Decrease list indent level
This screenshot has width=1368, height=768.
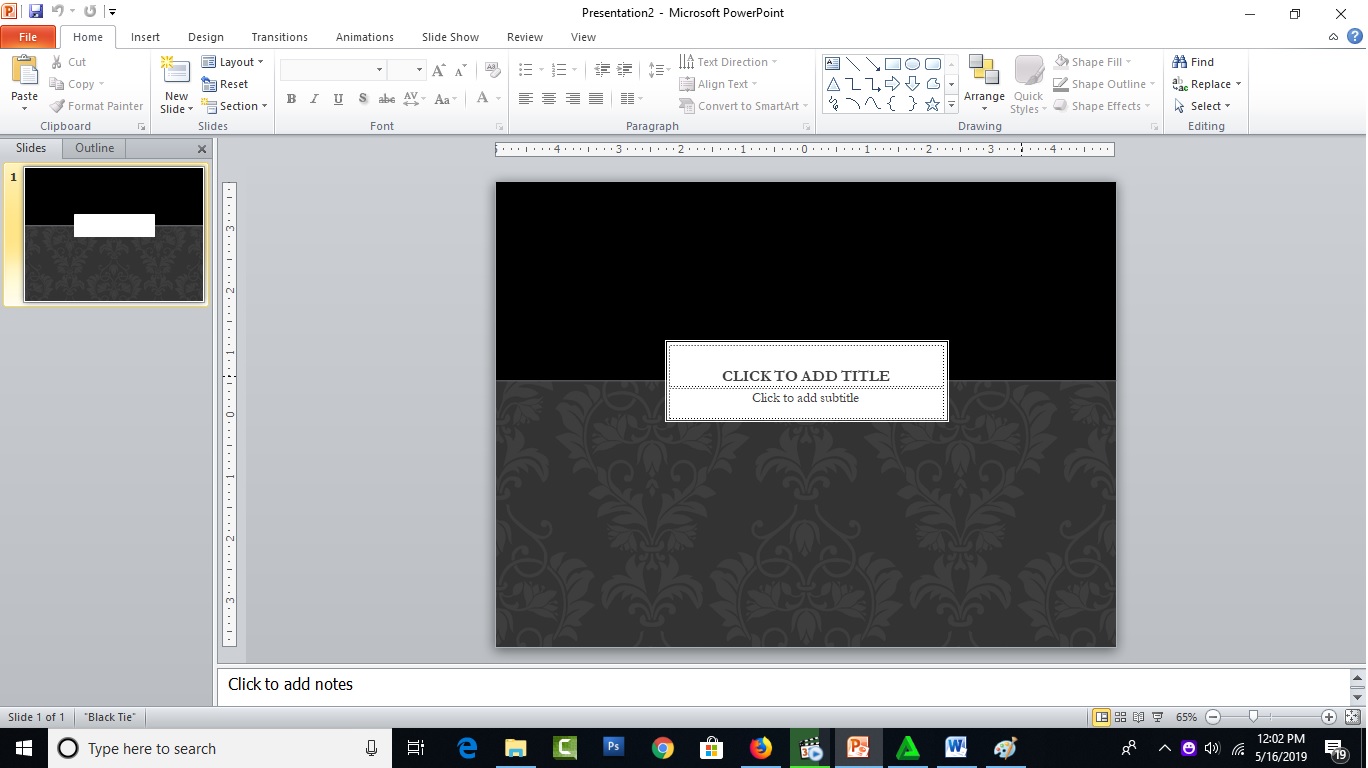[x=602, y=70]
